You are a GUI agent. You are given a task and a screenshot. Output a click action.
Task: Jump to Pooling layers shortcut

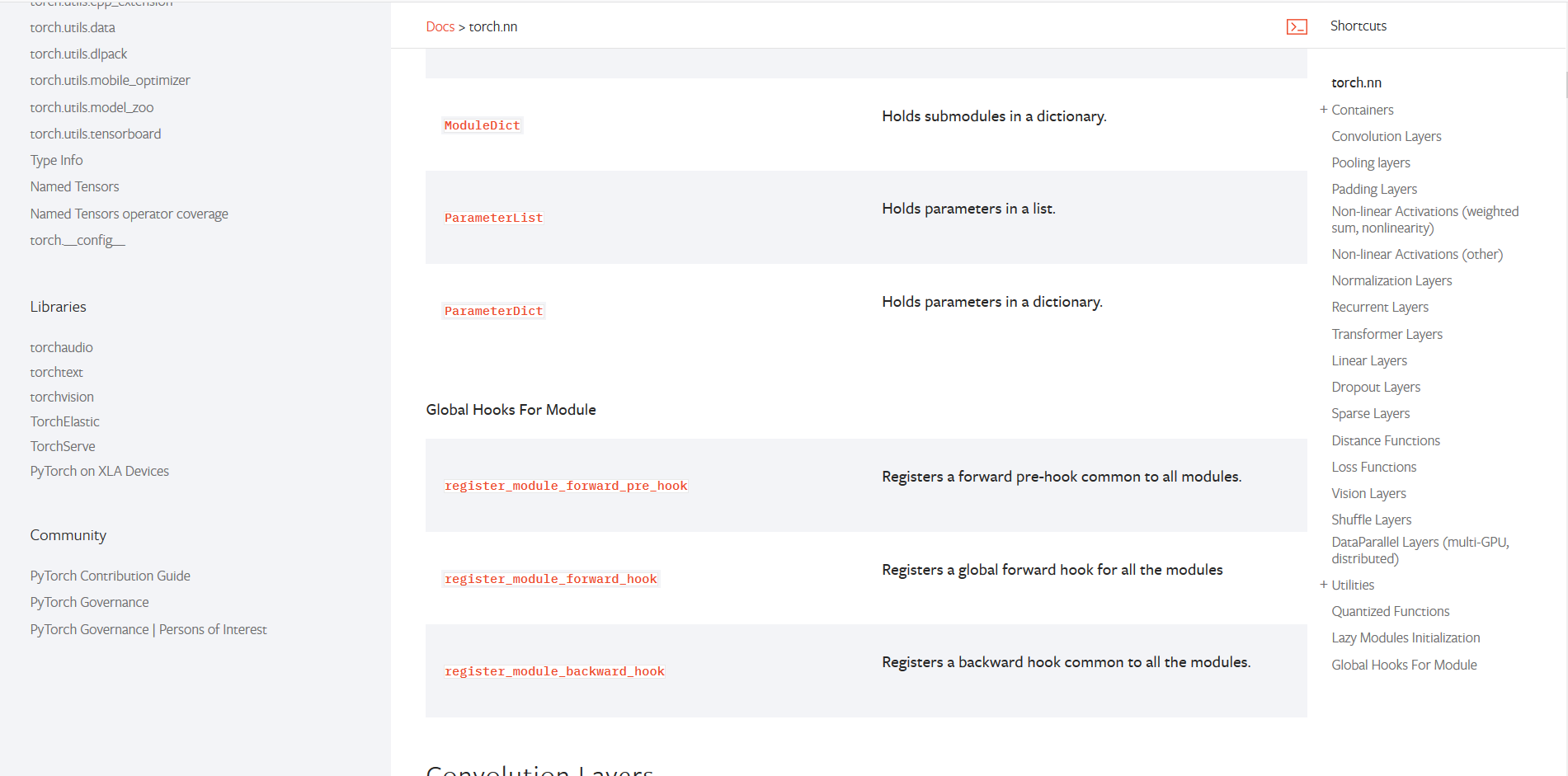tap(1370, 162)
